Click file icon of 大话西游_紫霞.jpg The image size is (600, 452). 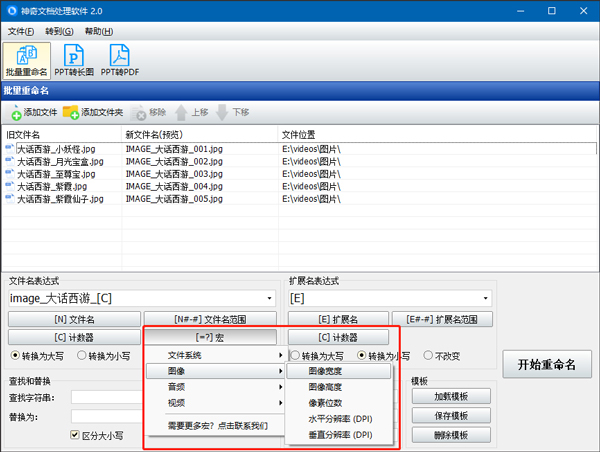tap(10, 186)
